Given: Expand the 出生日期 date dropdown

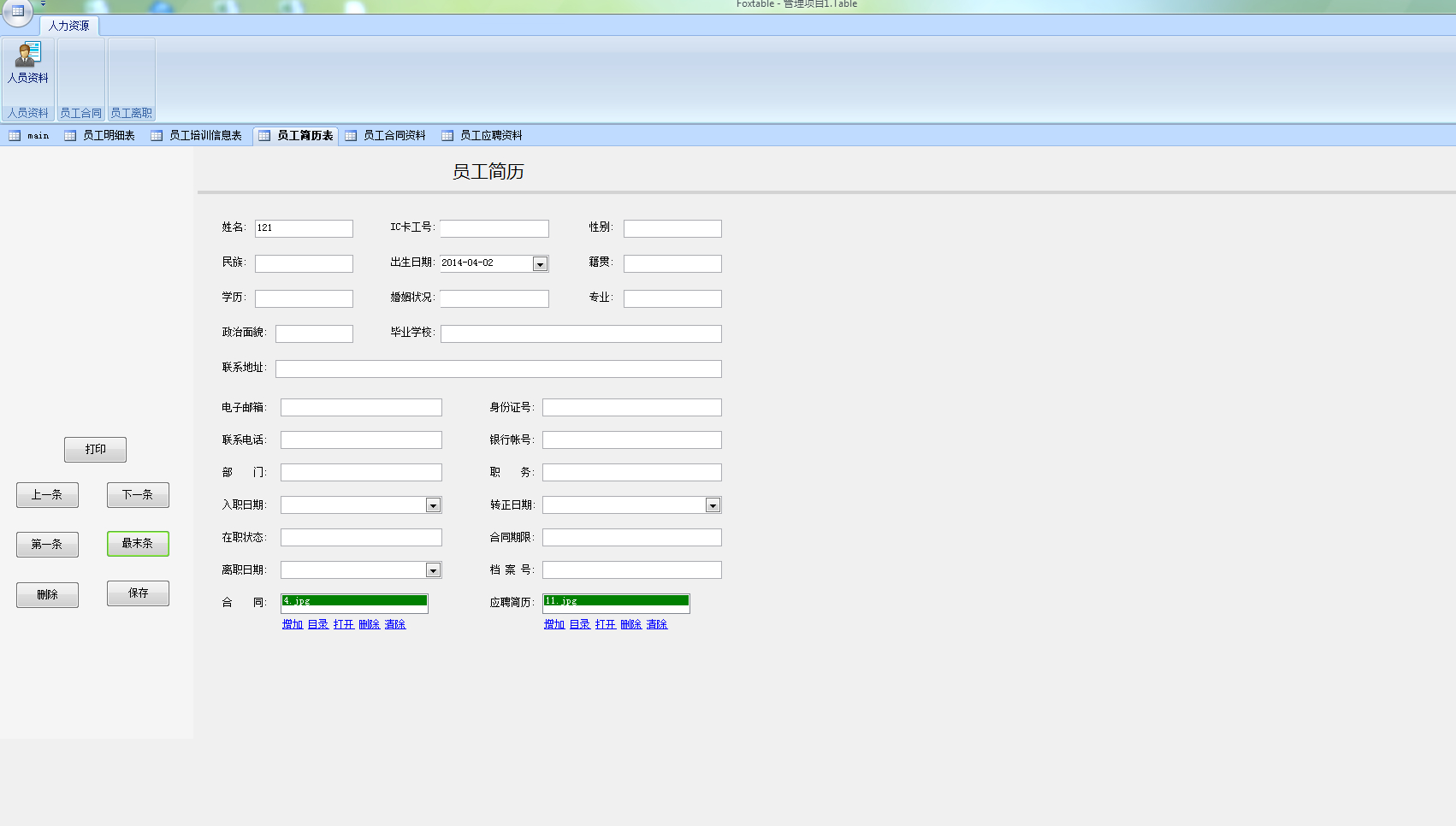Looking at the screenshot, I should pyautogui.click(x=540, y=264).
